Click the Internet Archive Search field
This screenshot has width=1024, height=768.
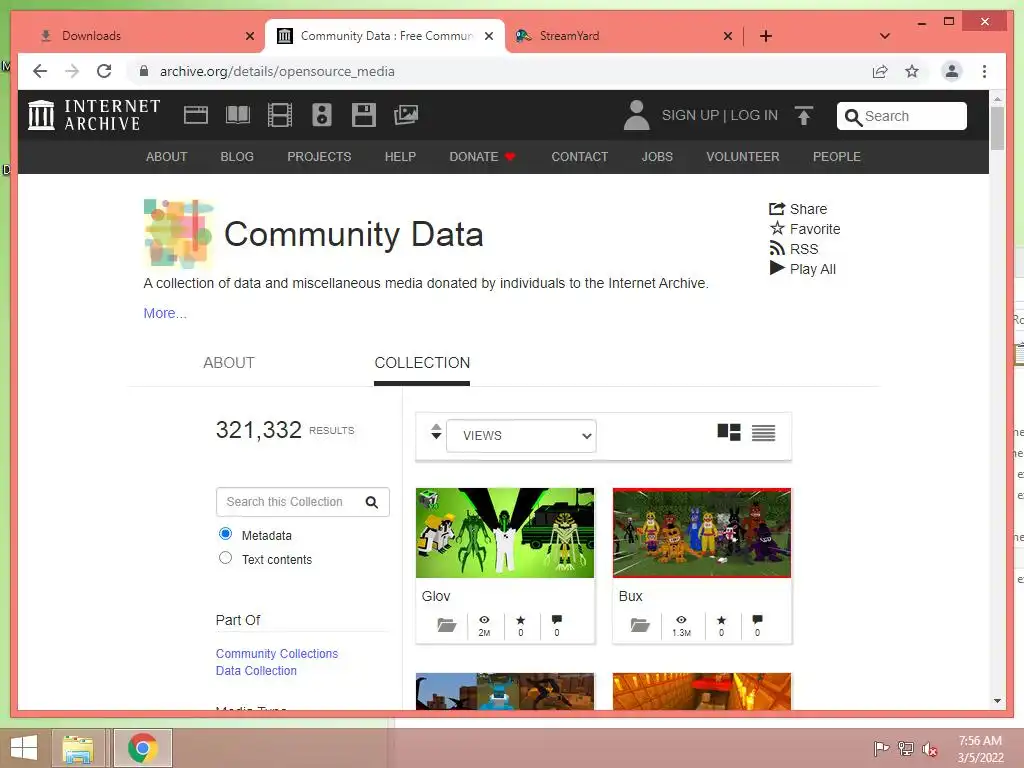coord(901,116)
